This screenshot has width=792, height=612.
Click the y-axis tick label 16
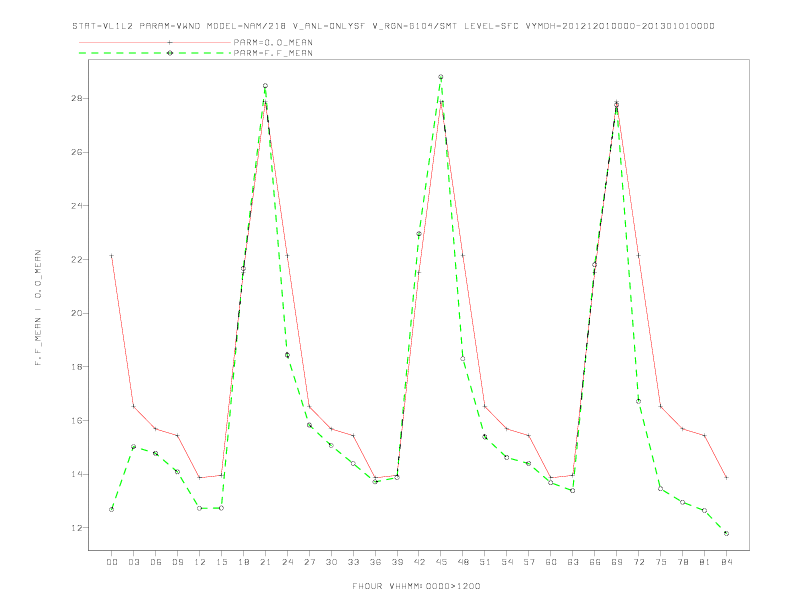pos(77,421)
